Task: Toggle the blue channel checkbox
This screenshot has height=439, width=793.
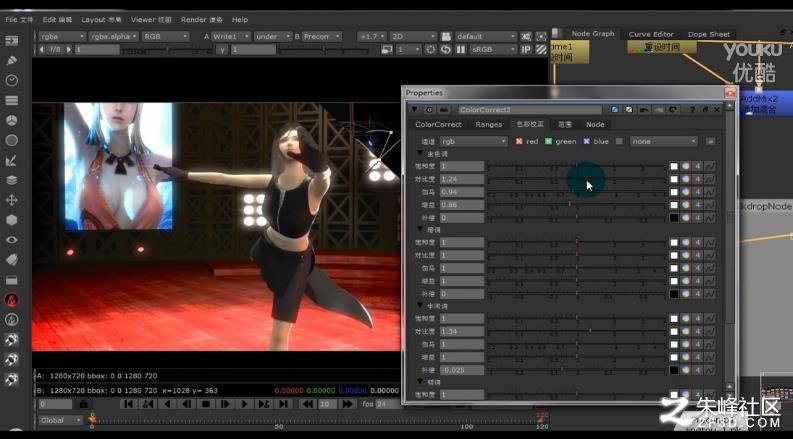Action: pos(587,142)
